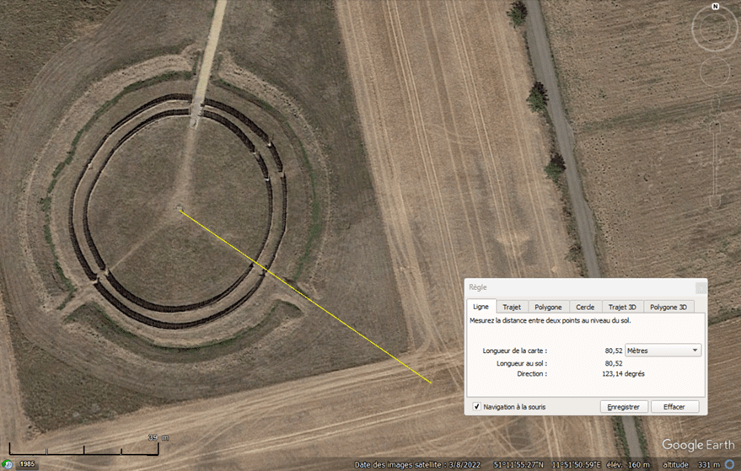The image size is (741, 471).
Task: Click the Enregistrer button
Action: [624, 407]
